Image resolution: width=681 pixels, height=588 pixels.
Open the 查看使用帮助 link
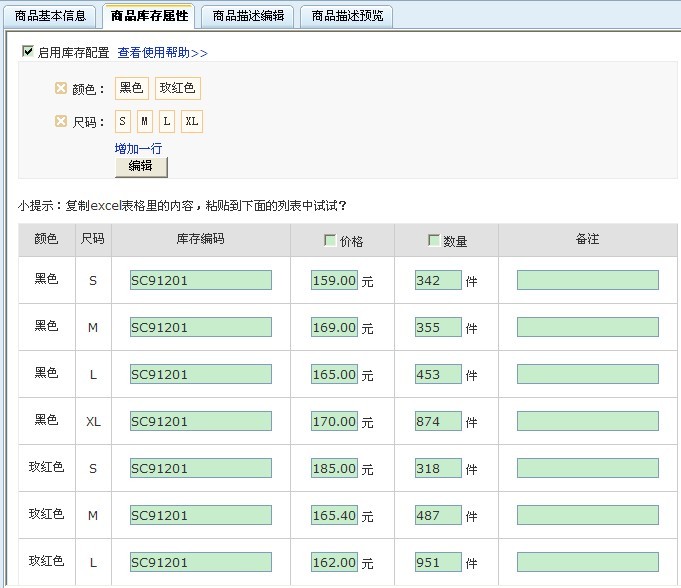click(x=163, y=52)
